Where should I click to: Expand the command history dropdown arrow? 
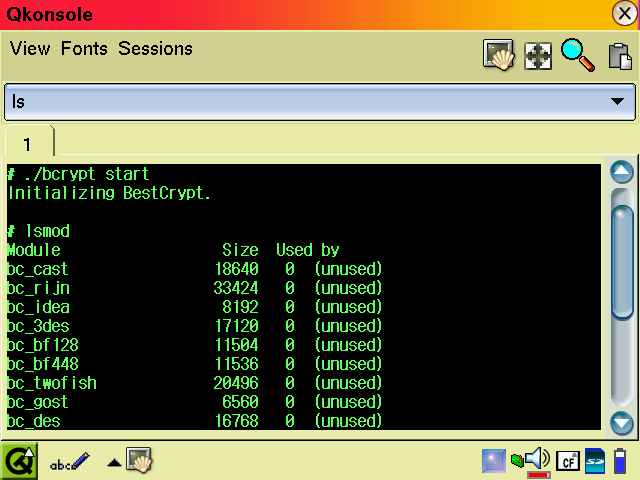coord(617,101)
